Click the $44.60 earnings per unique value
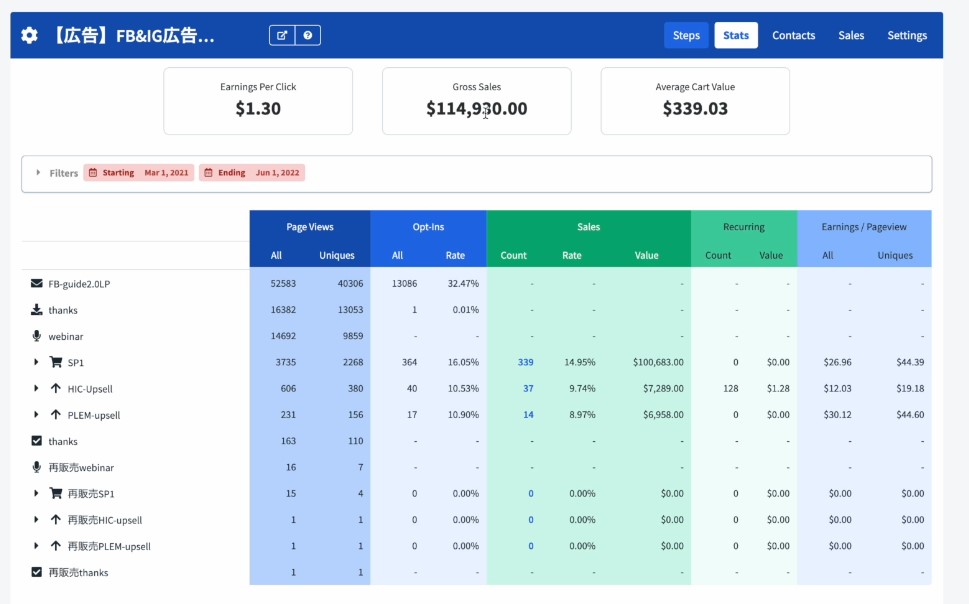 tap(910, 414)
